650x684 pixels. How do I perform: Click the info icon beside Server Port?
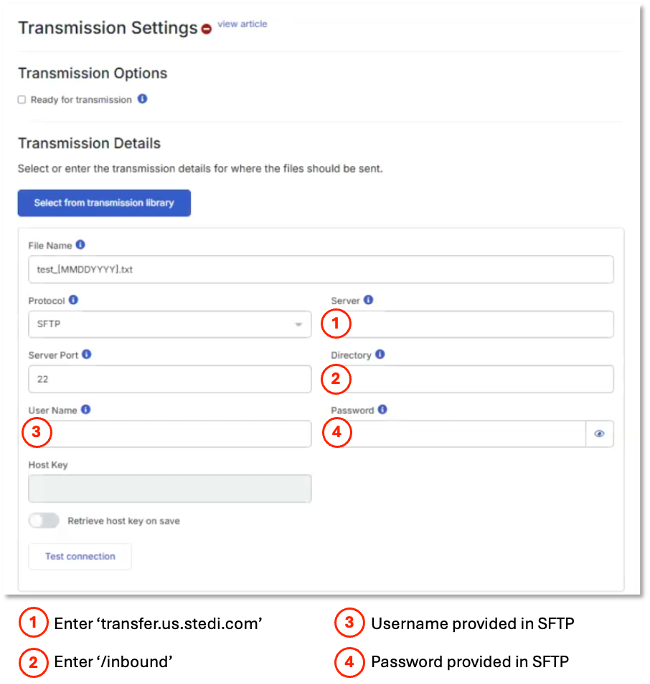(86, 354)
